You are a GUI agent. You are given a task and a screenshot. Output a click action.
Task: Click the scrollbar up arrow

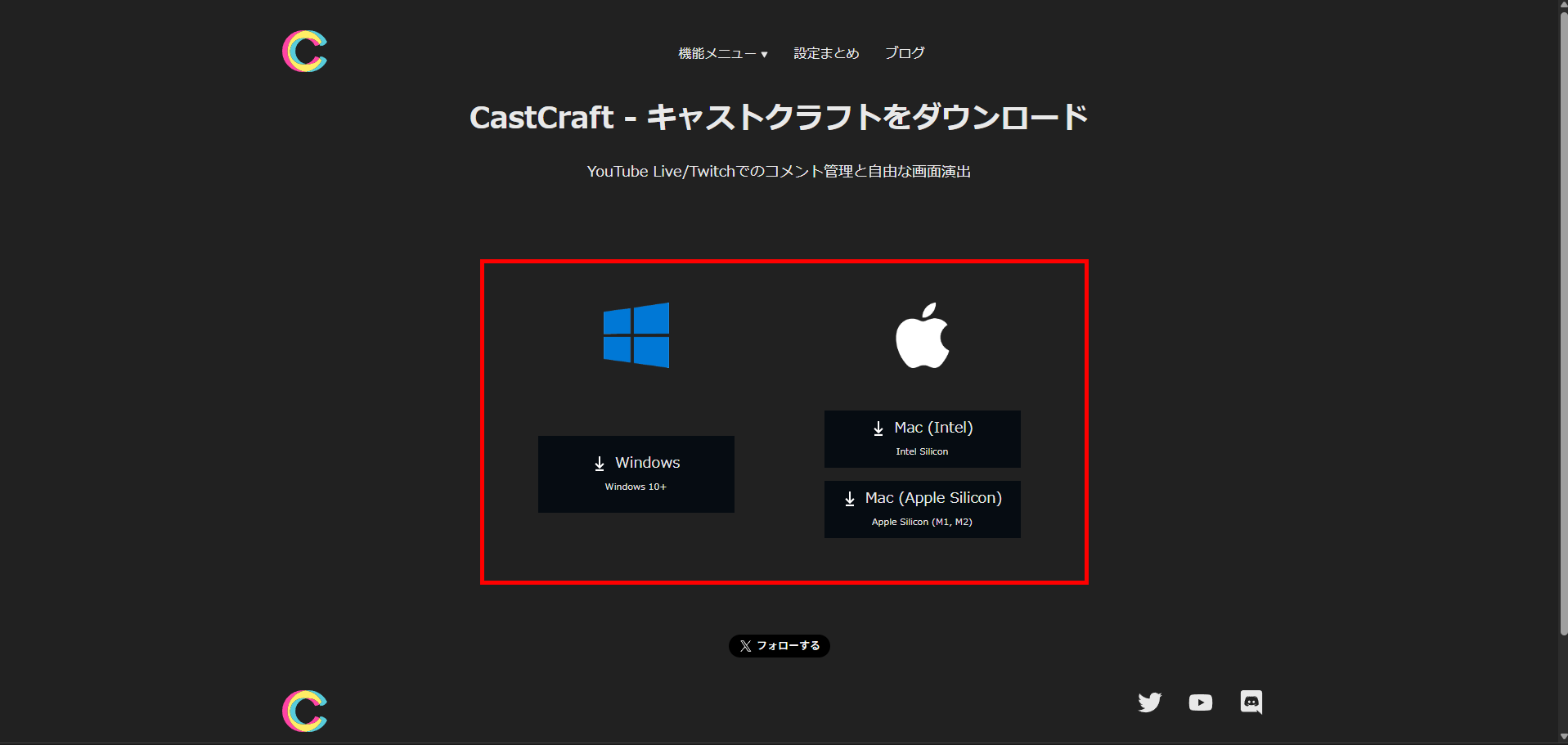click(1564, 5)
